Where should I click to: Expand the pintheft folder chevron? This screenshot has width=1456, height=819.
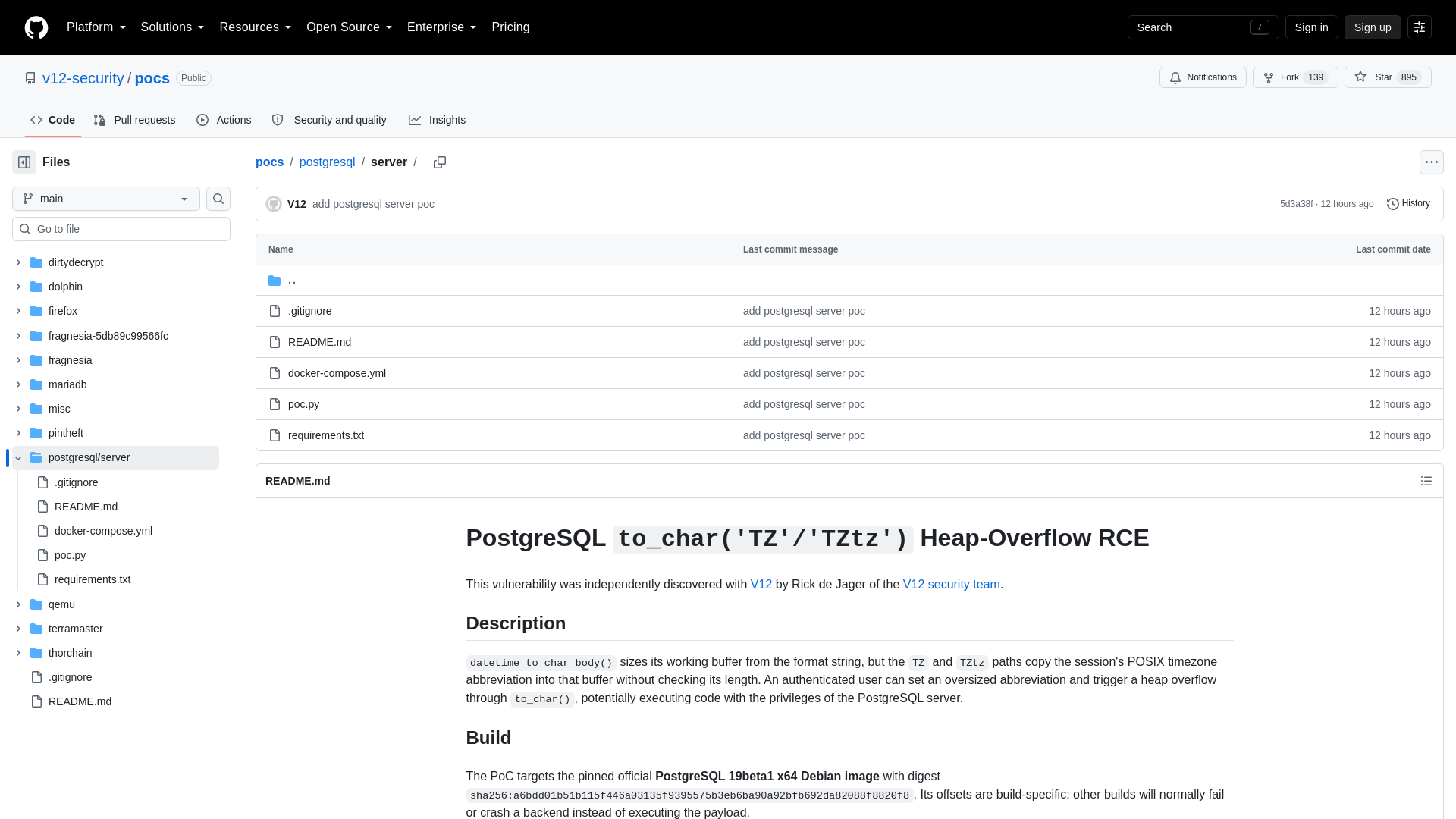pos(18,433)
